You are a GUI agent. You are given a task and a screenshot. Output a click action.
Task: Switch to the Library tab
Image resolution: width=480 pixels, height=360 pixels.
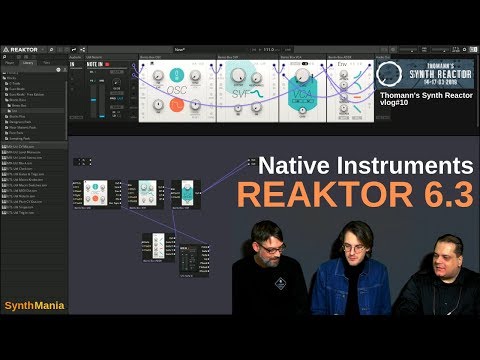(x=28, y=63)
